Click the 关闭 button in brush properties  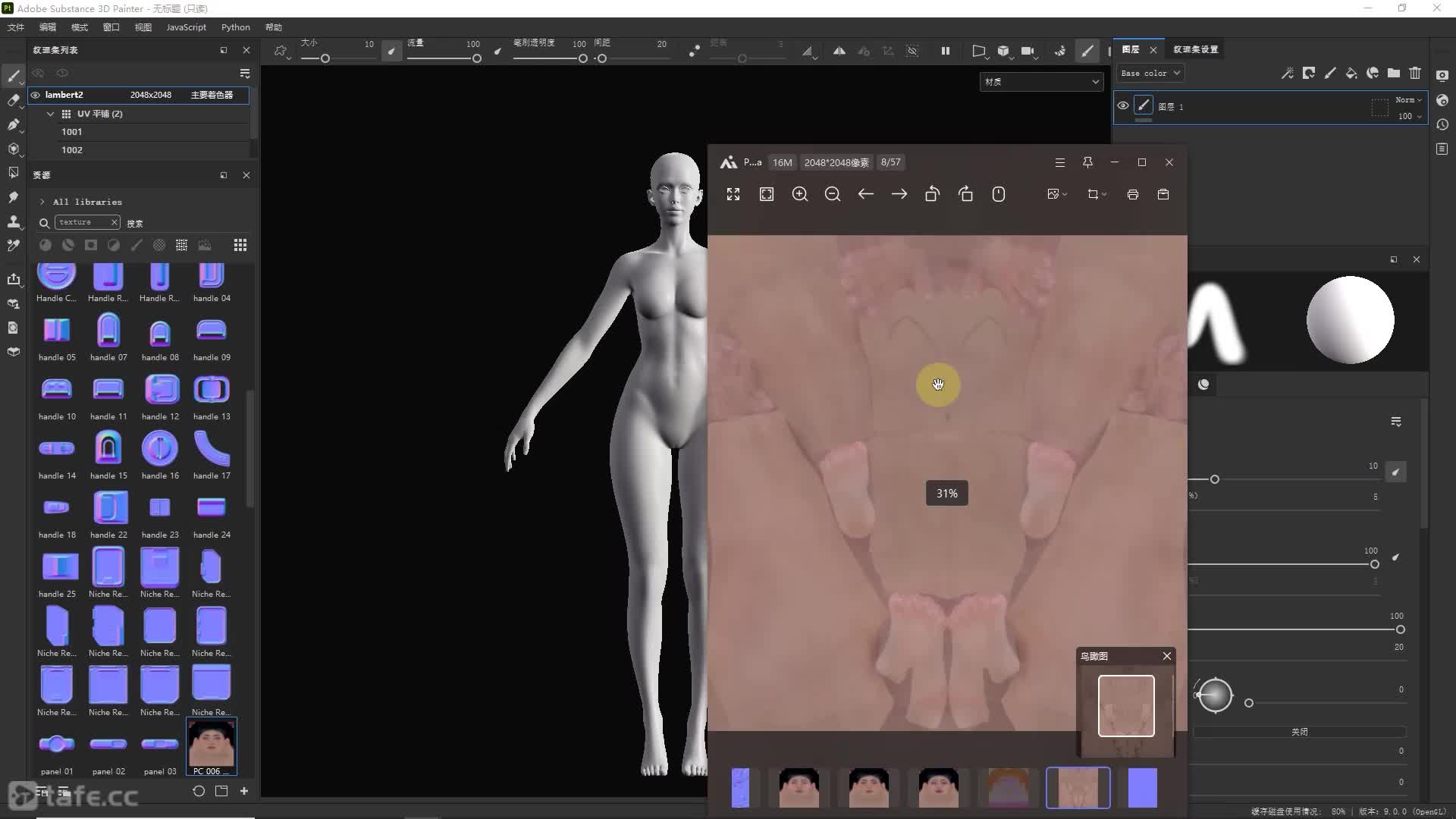click(1299, 732)
